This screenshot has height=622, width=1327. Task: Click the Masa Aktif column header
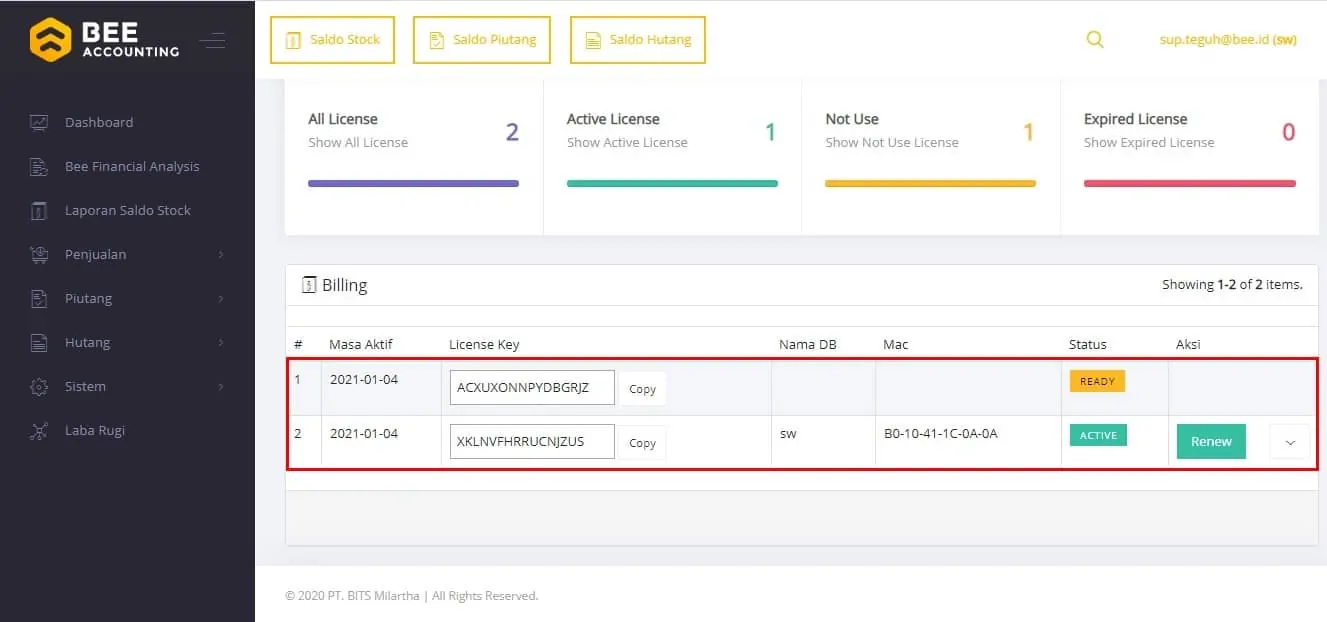[361, 344]
